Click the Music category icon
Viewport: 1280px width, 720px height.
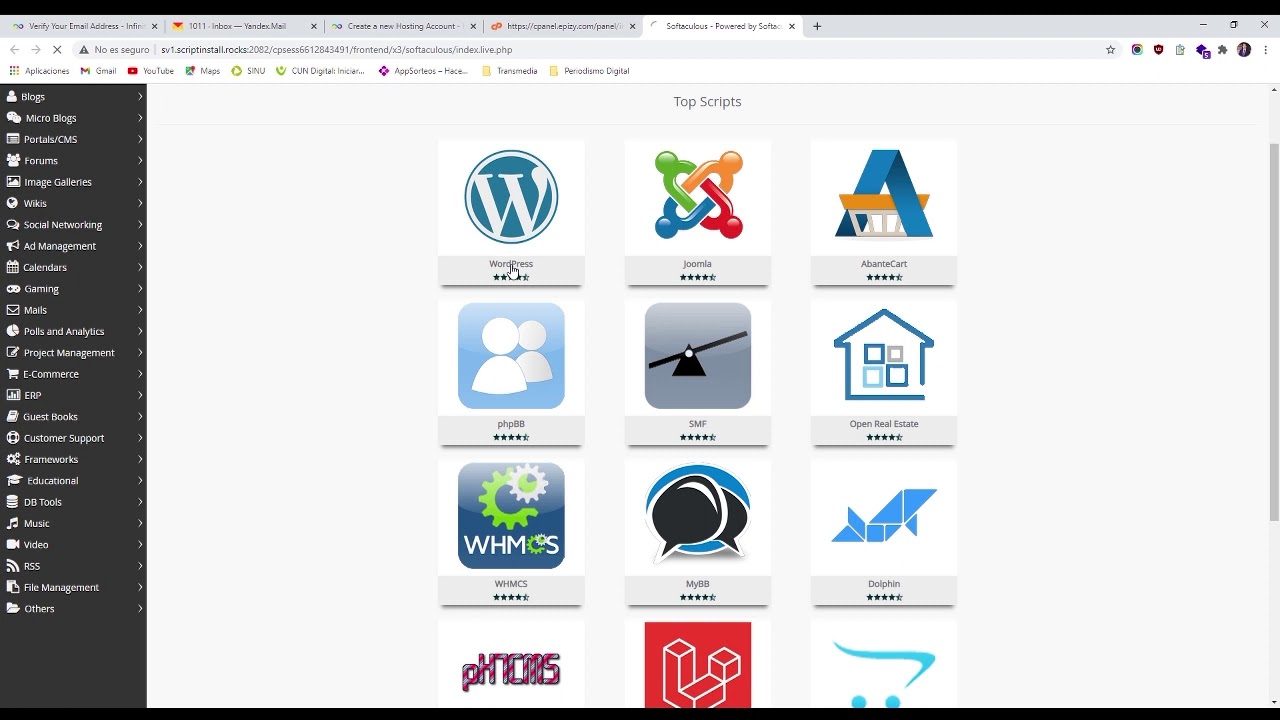click(13, 523)
